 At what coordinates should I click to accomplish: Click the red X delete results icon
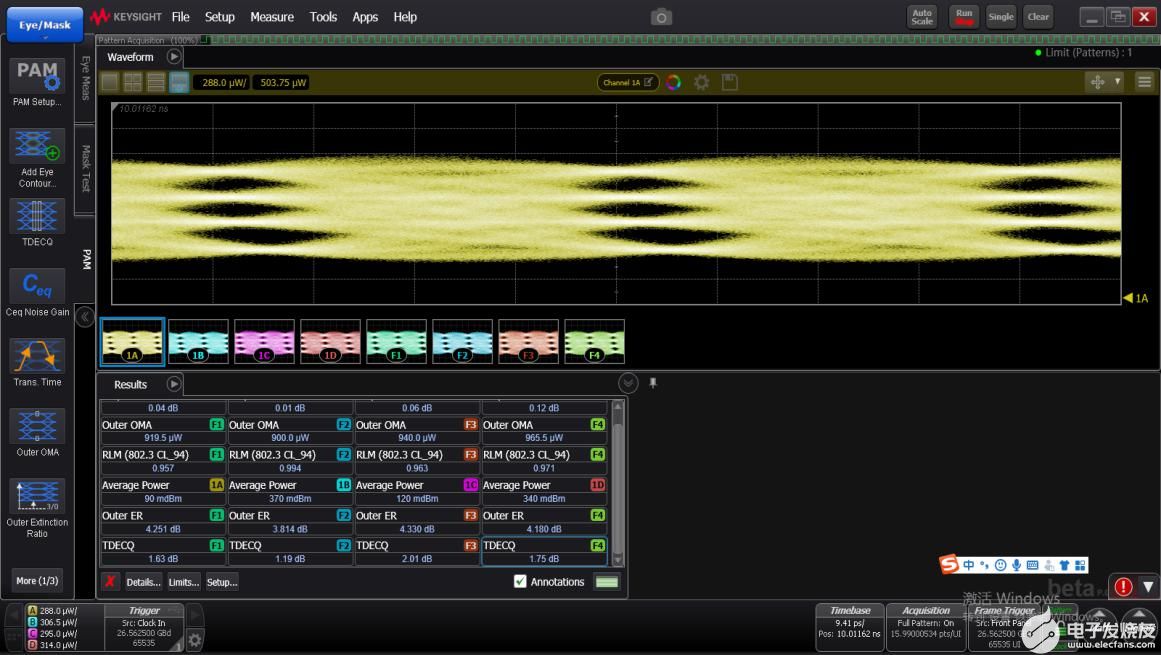(110, 582)
